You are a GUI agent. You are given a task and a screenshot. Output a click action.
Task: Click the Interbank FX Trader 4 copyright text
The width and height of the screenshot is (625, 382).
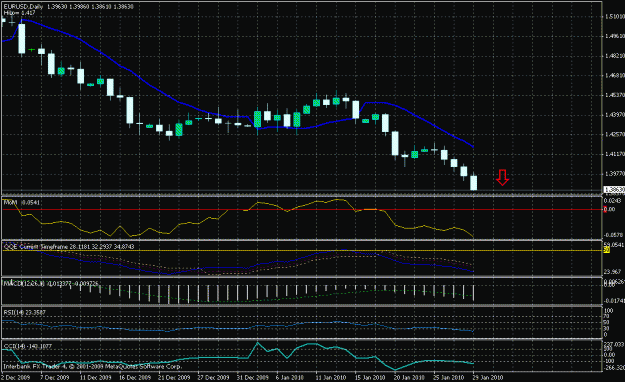pos(92,366)
